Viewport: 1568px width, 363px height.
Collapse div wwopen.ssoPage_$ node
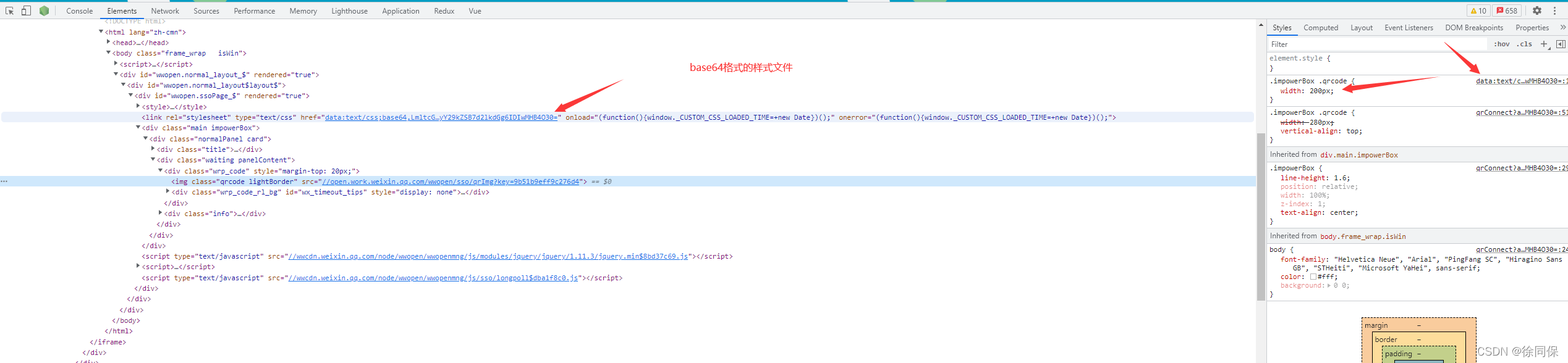click(x=130, y=96)
